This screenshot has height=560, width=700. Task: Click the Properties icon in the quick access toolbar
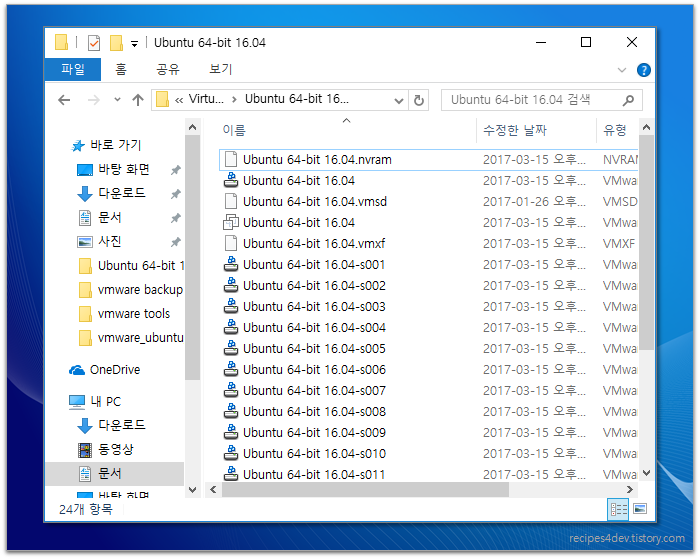click(94, 43)
